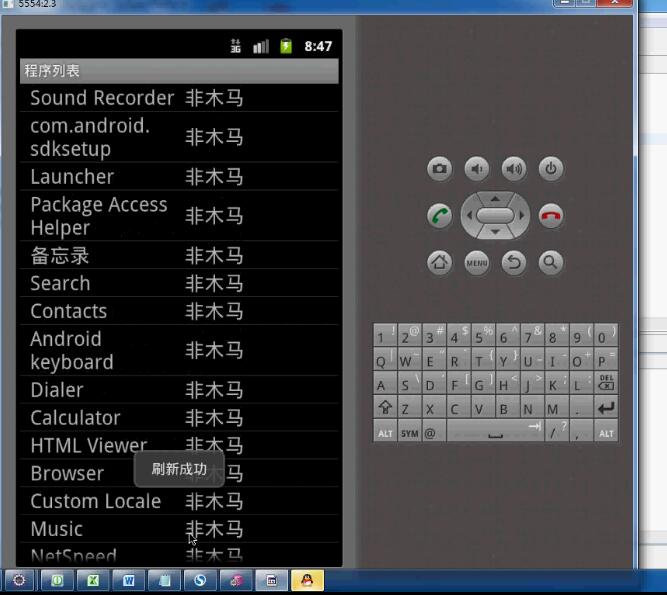Screen dimensions: 667x595
Task: Click the signal strength status icon
Action: (261, 46)
